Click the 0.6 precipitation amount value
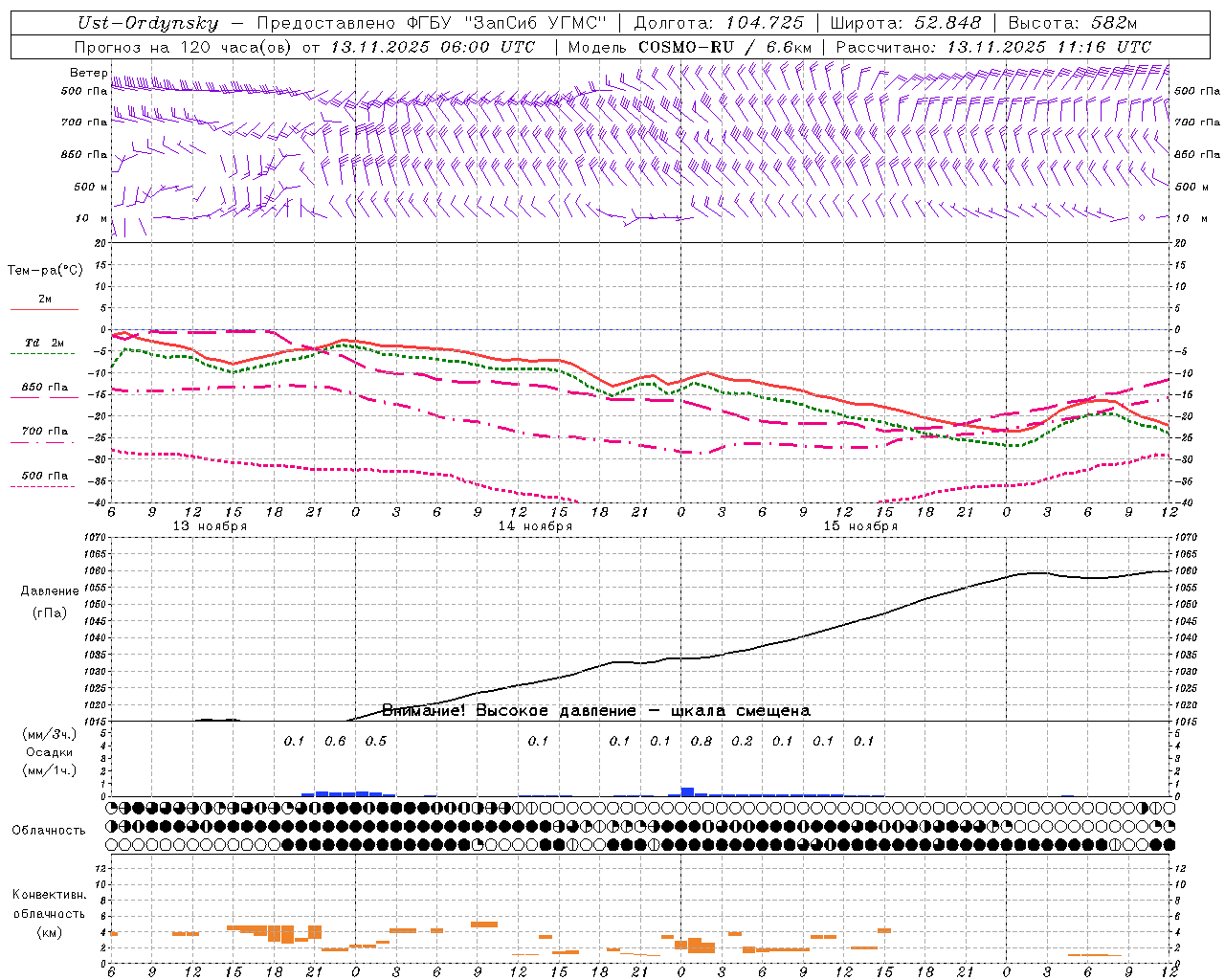Screen dimensions: 1225x980 pos(335,741)
